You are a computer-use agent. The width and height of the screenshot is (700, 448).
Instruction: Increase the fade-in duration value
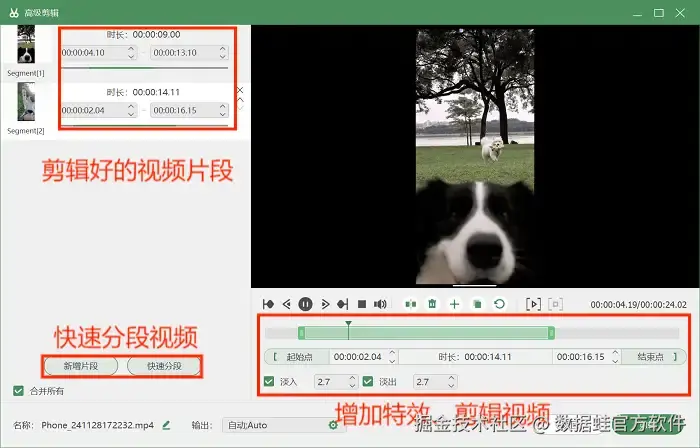[x=352, y=378]
